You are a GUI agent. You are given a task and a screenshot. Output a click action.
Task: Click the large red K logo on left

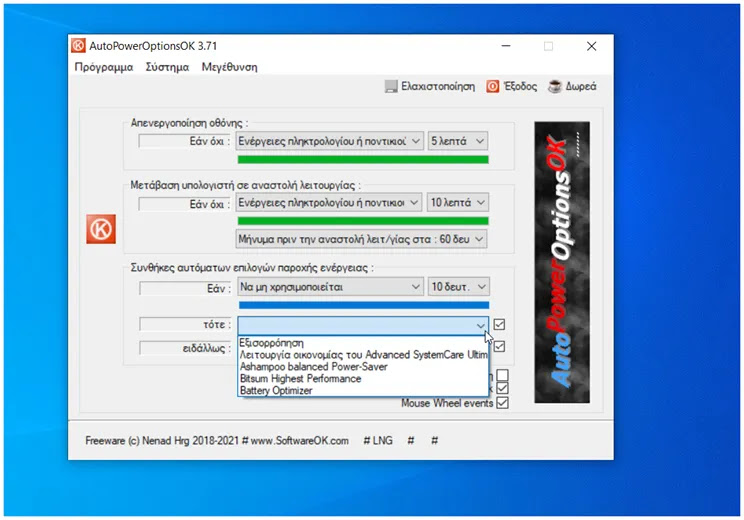click(x=101, y=229)
